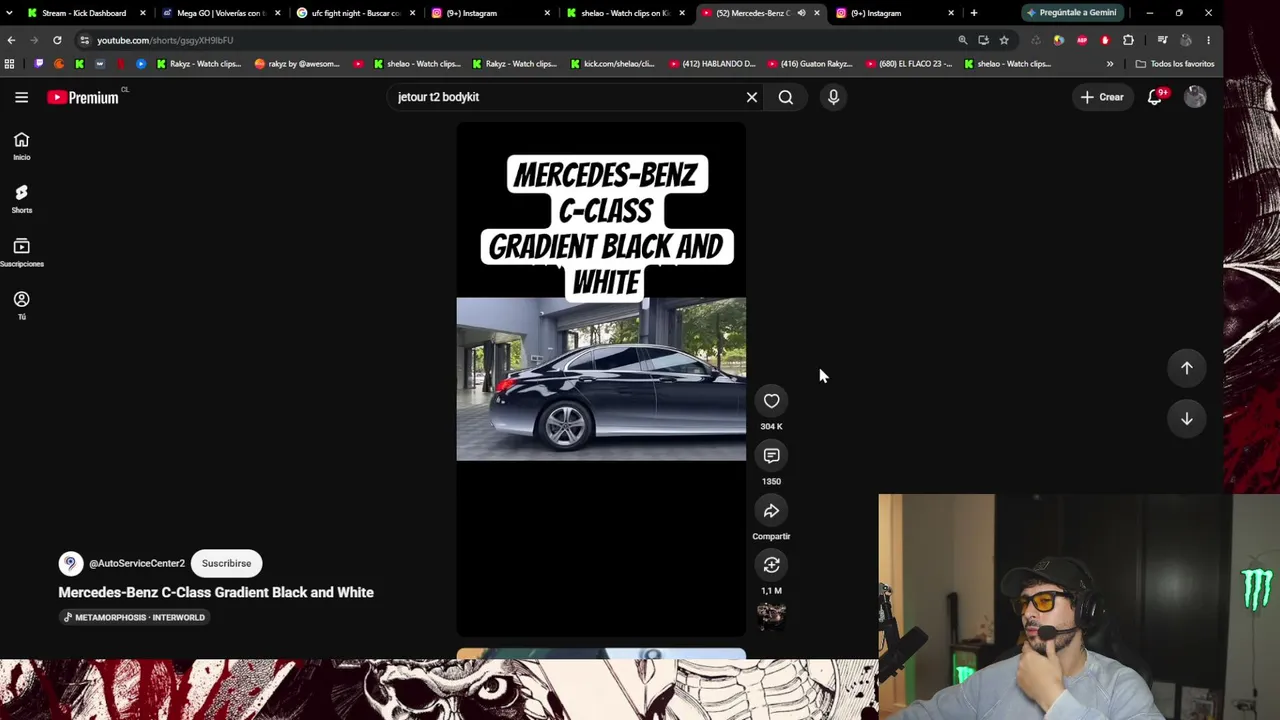Image resolution: width=1280 pixels, height=720 pixels.
Task: Open the sound thumbnail below remix
Action: (x=771, y=616)
